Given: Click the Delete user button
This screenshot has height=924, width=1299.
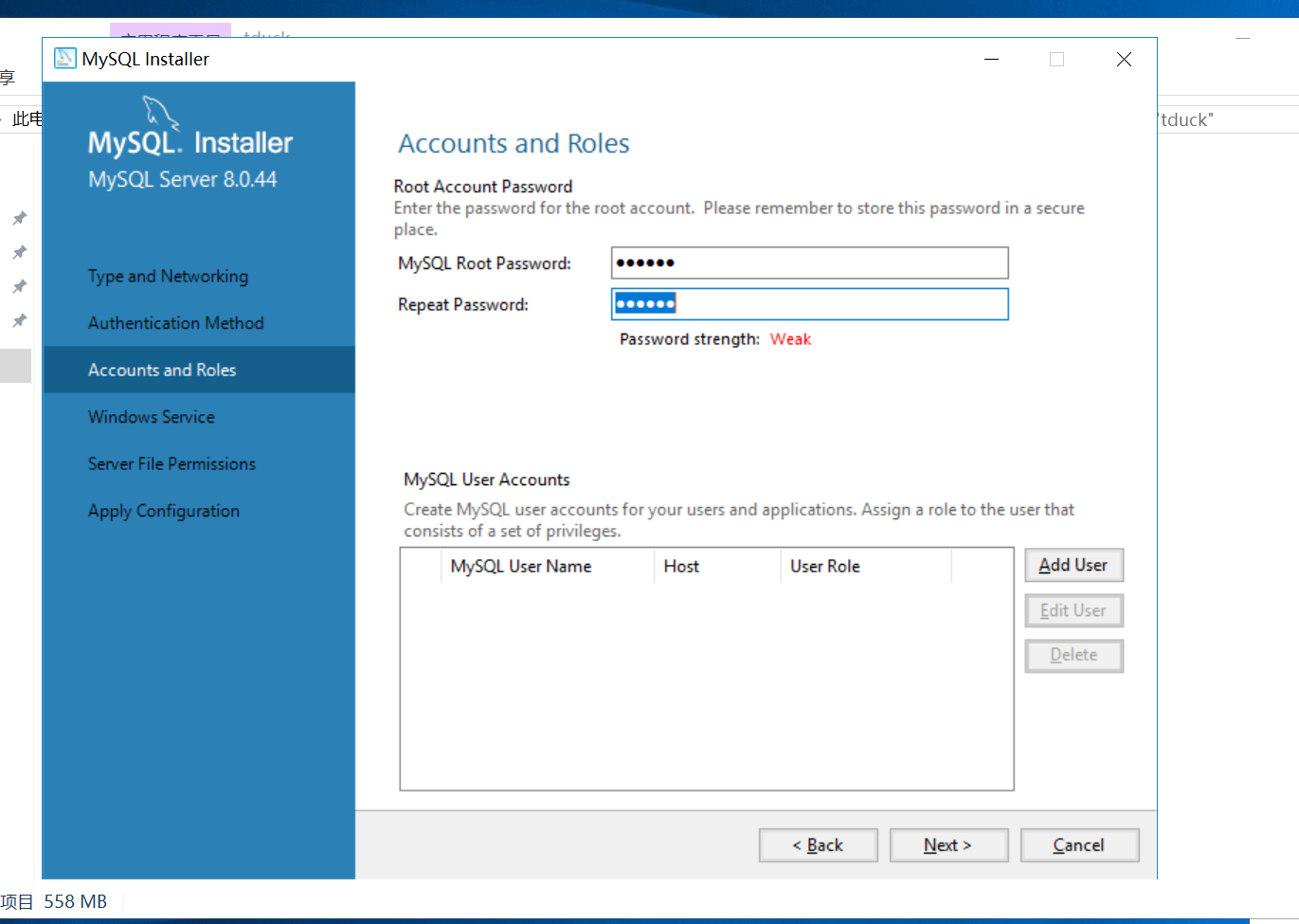Looking at the screenshot, I should tap(1074, 655).
